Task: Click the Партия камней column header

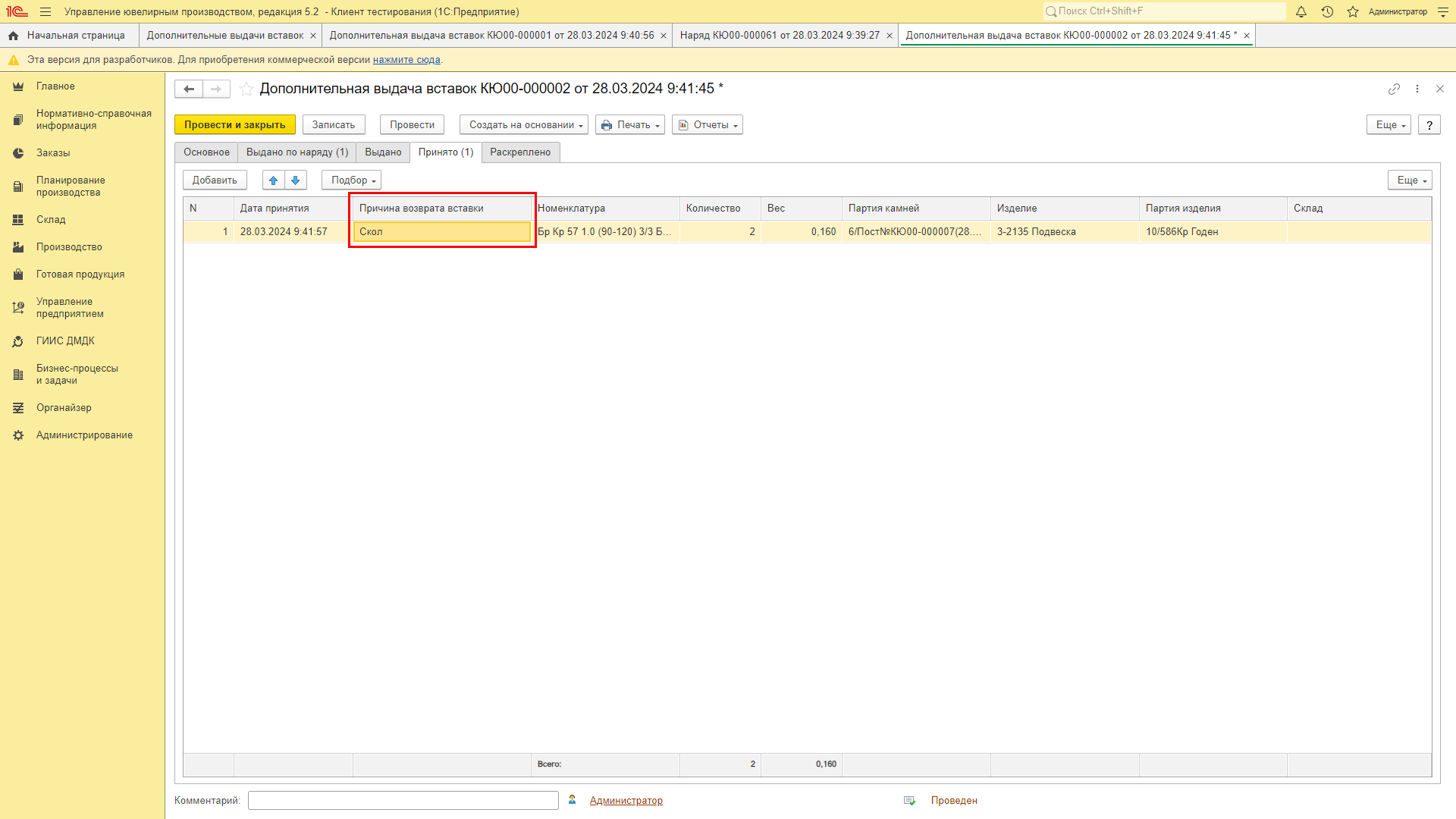Action: click(x=916, y=209)
